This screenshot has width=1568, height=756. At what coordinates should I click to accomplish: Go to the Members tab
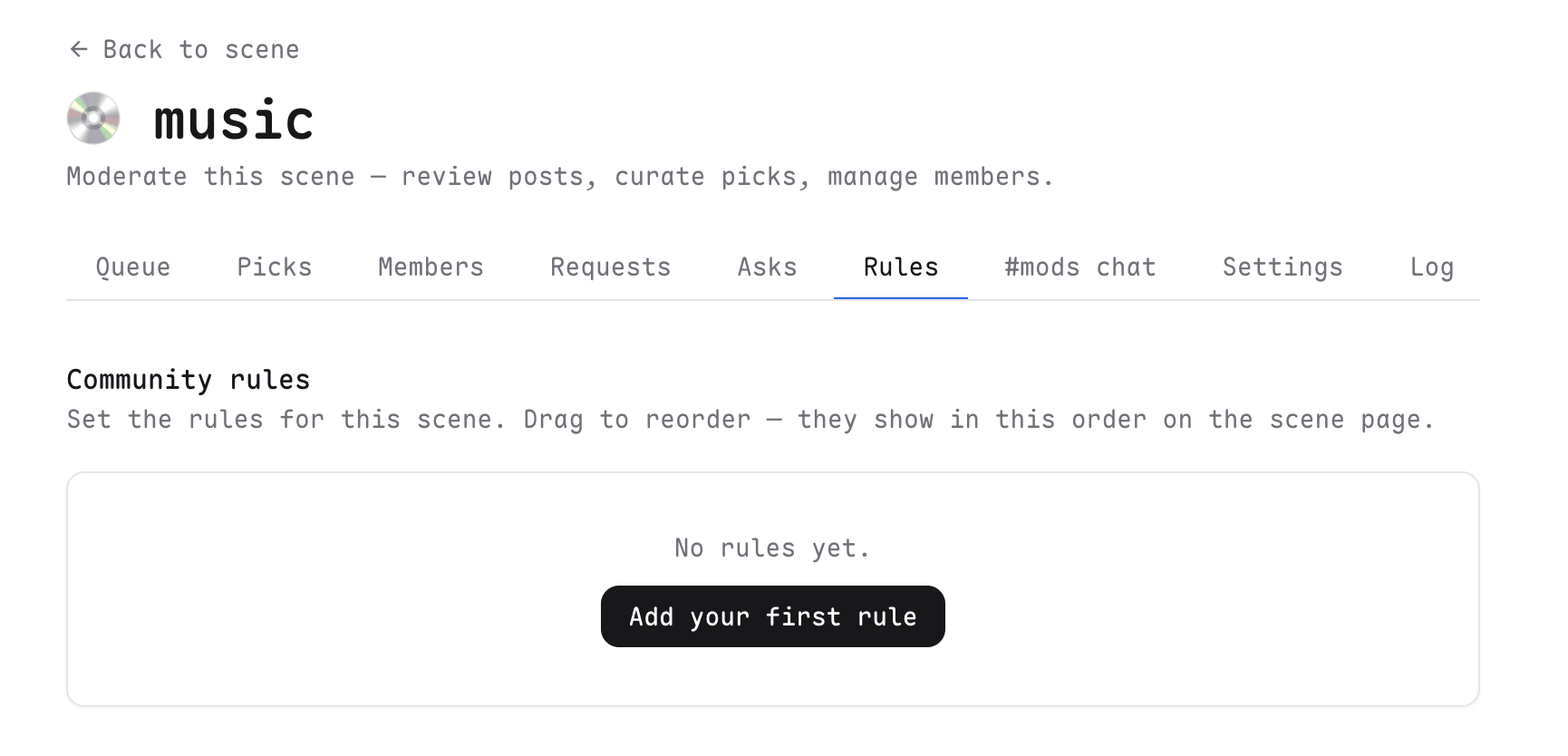(x=431, y=267)
